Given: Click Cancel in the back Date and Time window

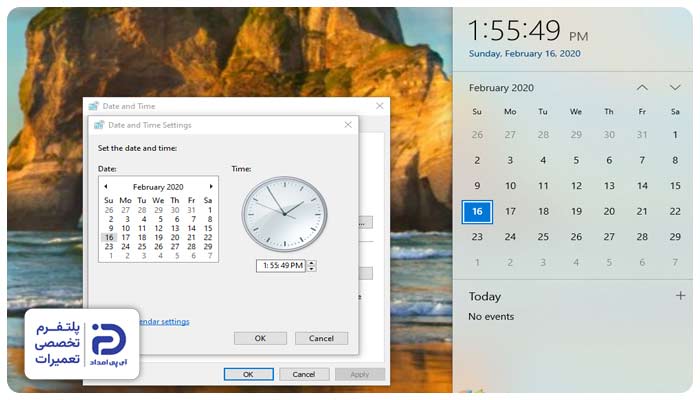Looking at the screenshot, I should pos(304,374).
